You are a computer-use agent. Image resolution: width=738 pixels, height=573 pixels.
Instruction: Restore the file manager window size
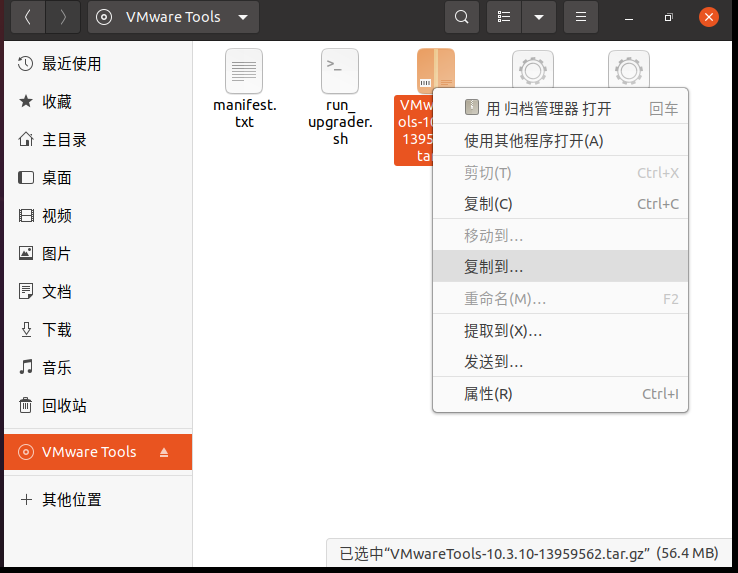pyautogui.click(x=668, y=18)
